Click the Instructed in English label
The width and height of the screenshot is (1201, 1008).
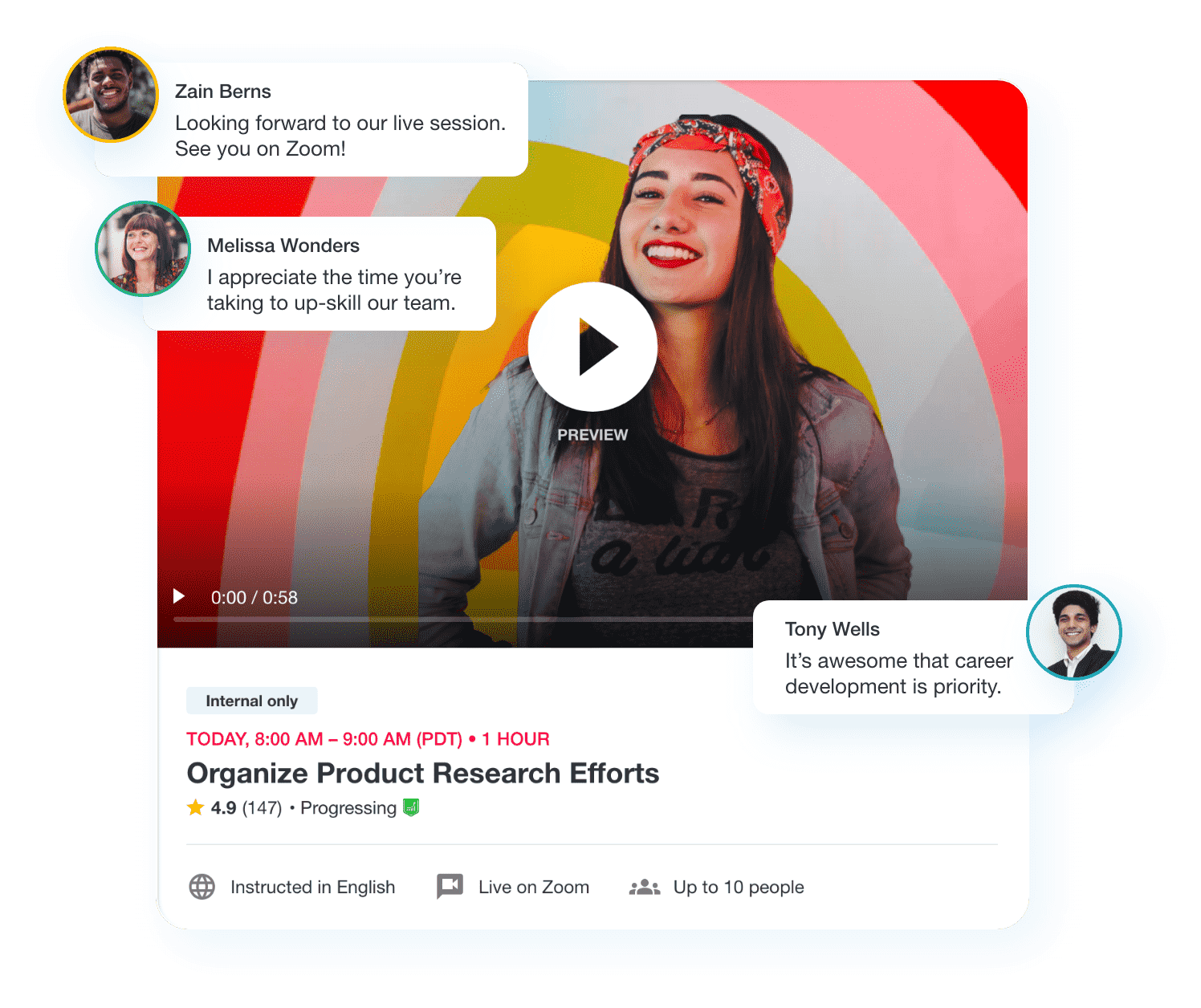313,887
